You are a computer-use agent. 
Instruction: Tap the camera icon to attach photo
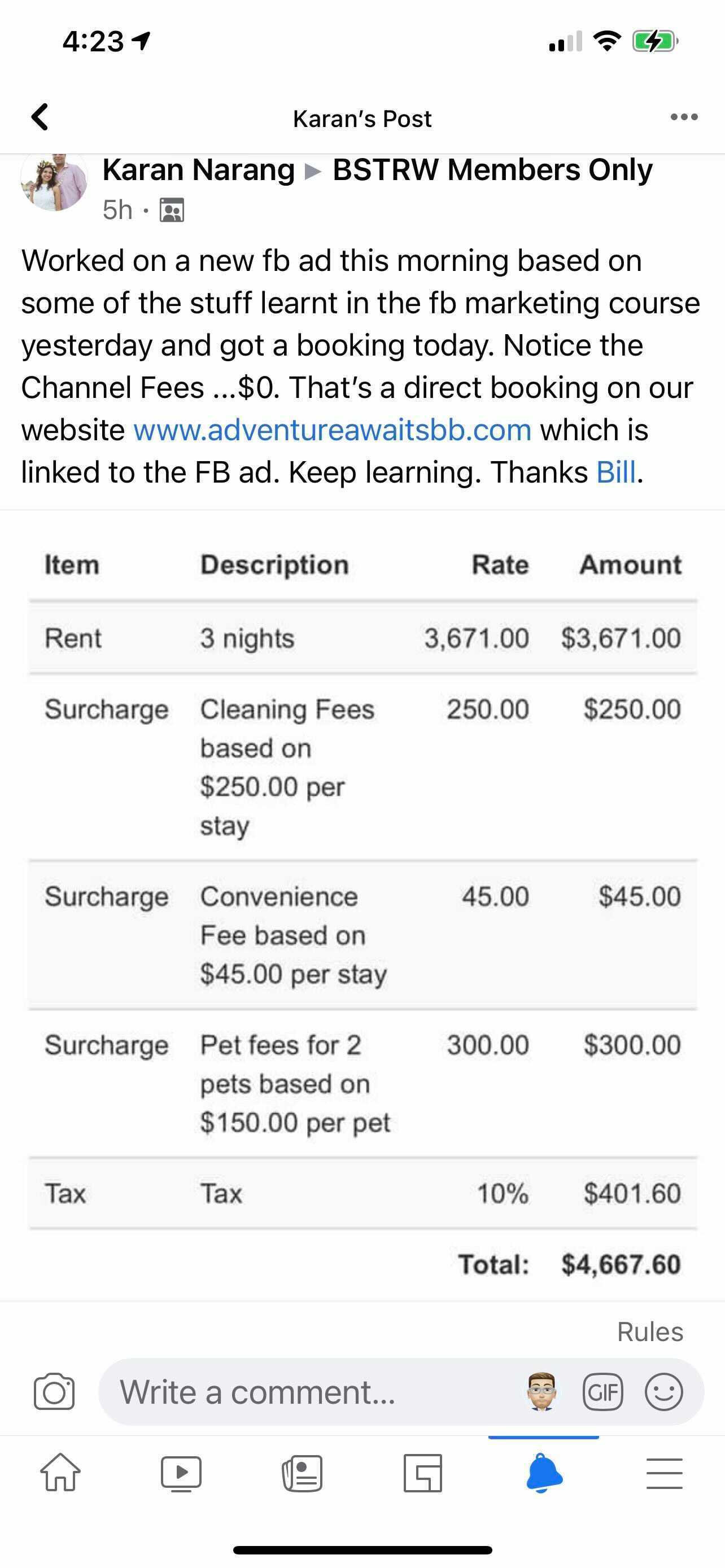pyautogui.click(x=54, y=1391)
